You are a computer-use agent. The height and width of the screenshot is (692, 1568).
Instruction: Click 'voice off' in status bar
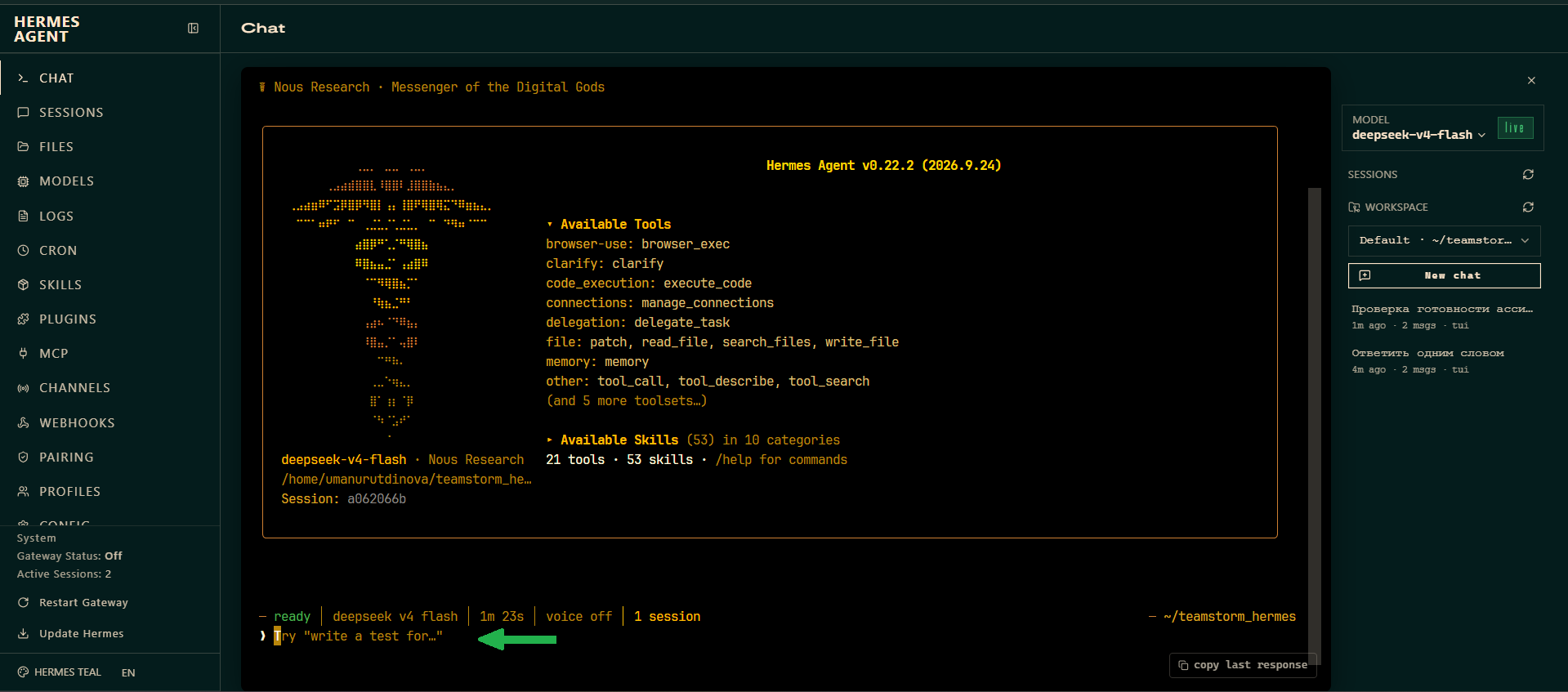[x=579, y=617]
